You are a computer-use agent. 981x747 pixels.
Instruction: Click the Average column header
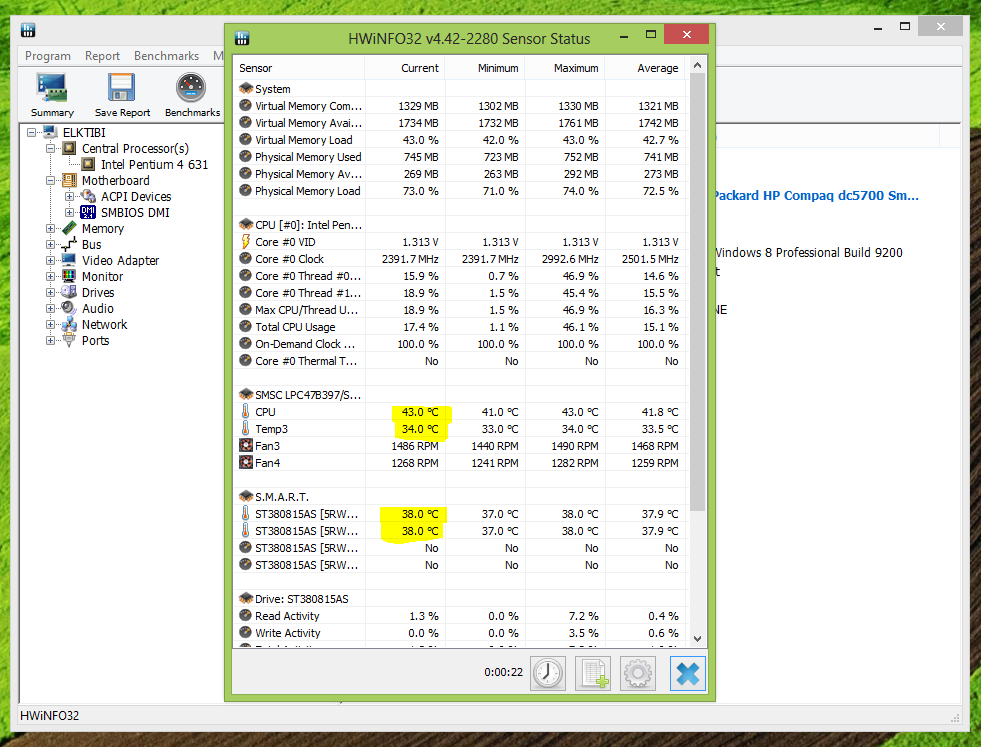pyautogui.click(x=657, y=68)
